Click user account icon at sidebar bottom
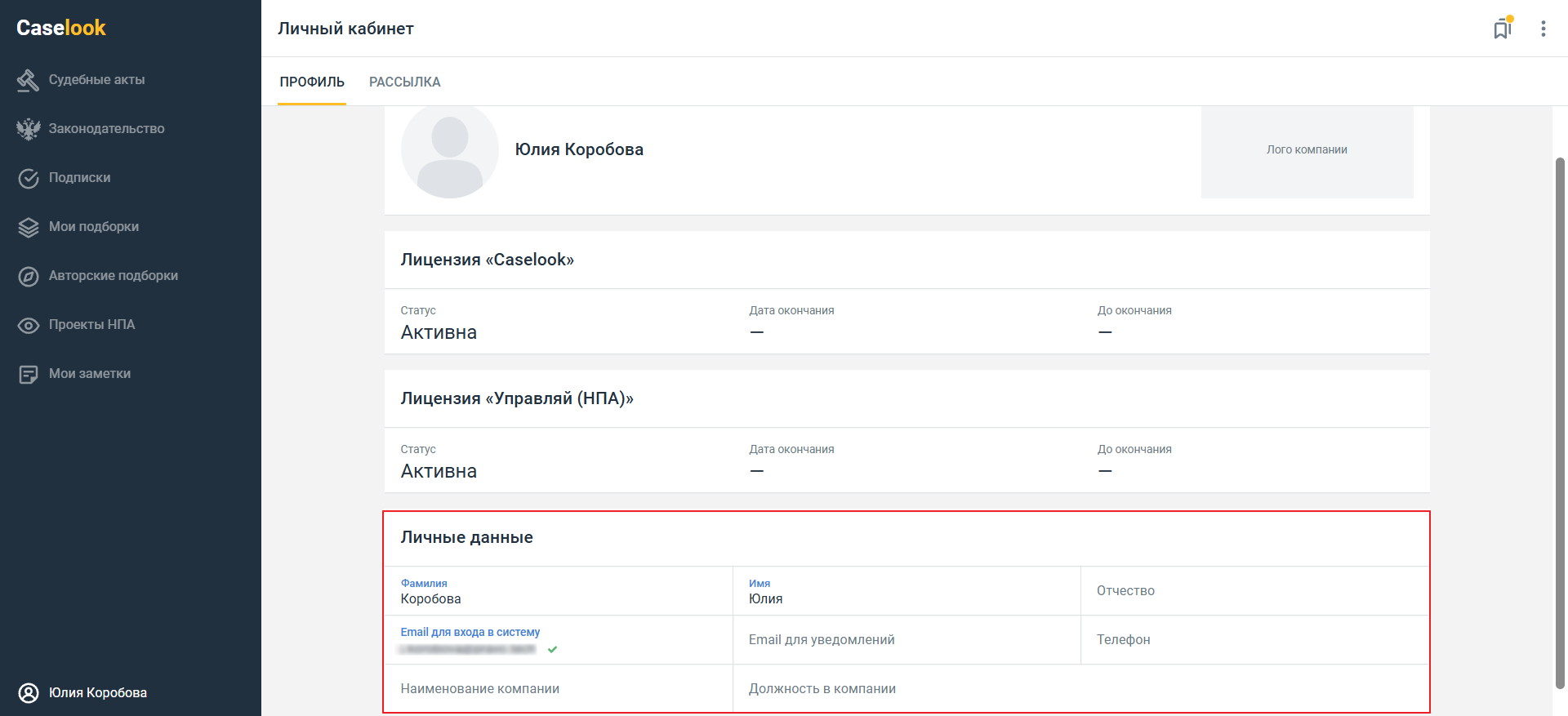Viewport: 1568px width, 716px height. pyautogui.click(x=29, y=692)
